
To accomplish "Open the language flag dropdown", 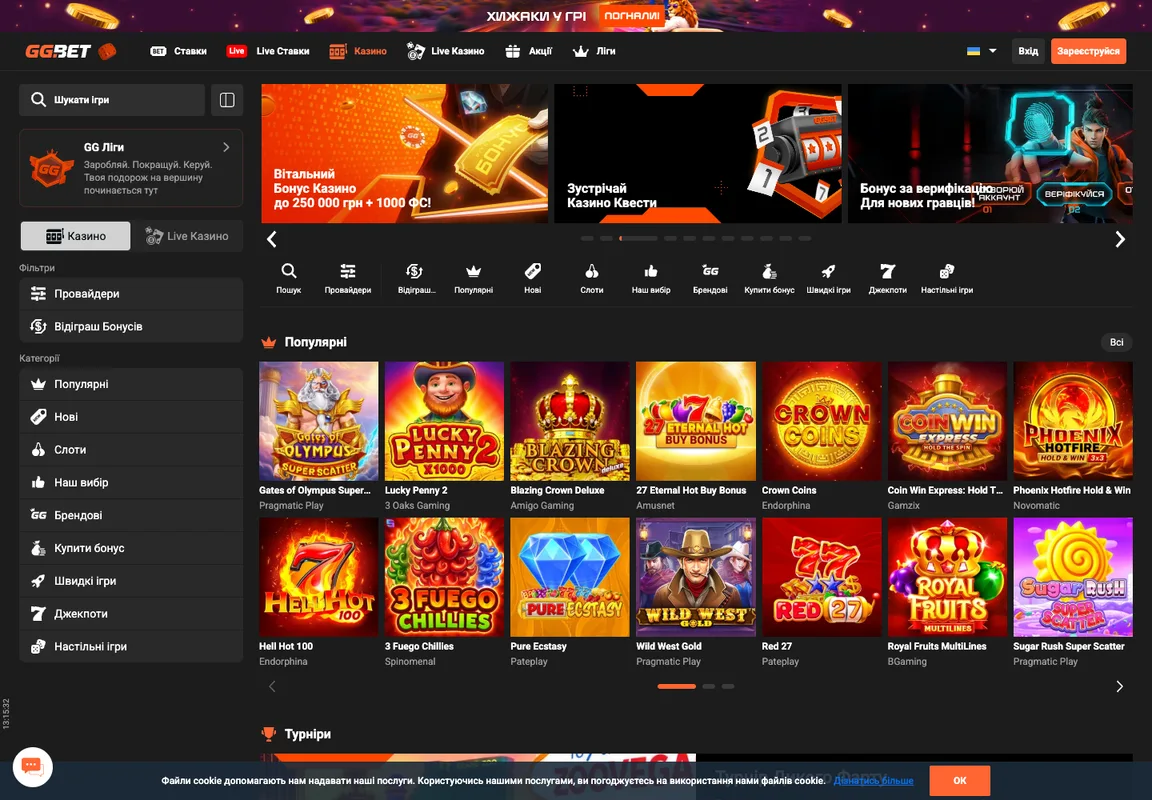I will point(981,51).
